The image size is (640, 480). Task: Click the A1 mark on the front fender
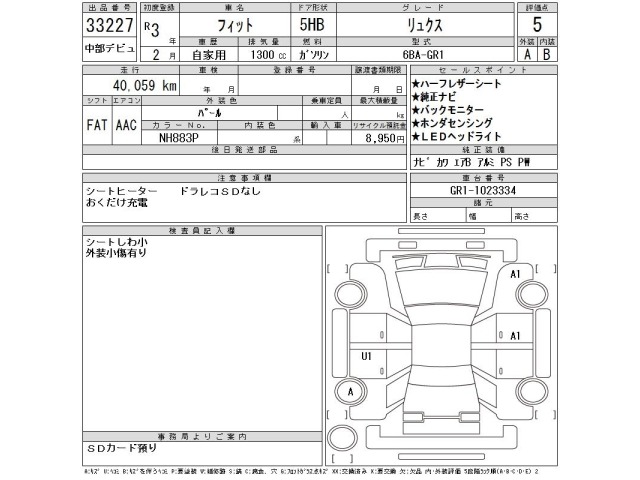coord(515,274)
